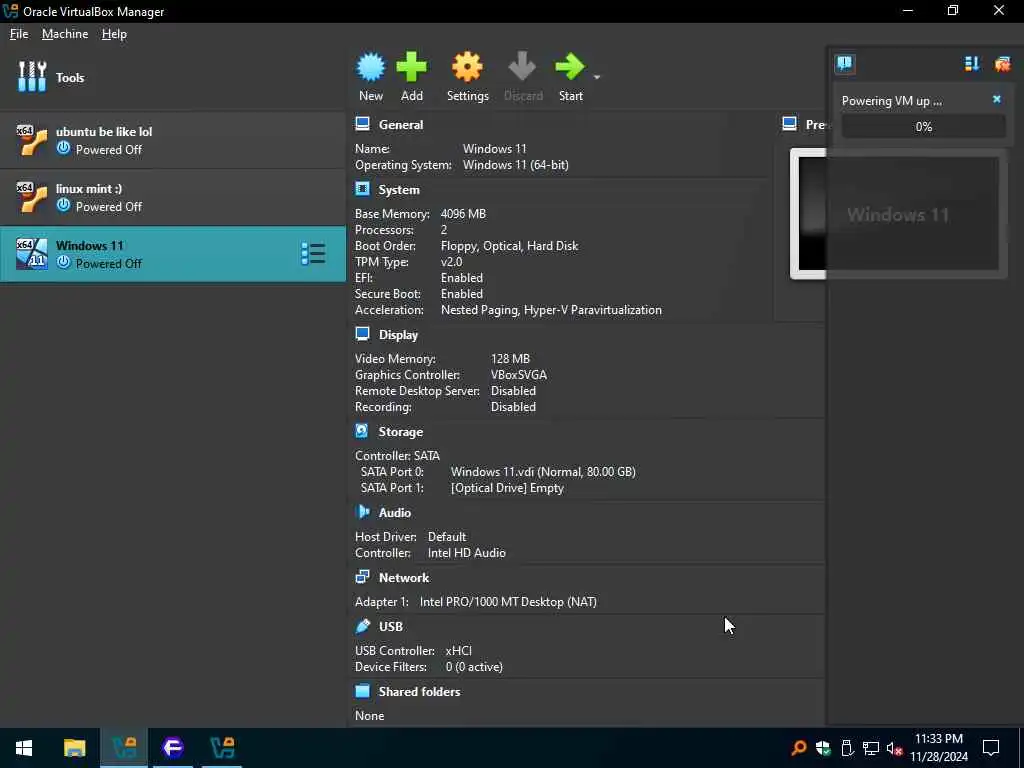
Task: Switch to first VirtualBox taskbar icon
Action: point(124,748)
